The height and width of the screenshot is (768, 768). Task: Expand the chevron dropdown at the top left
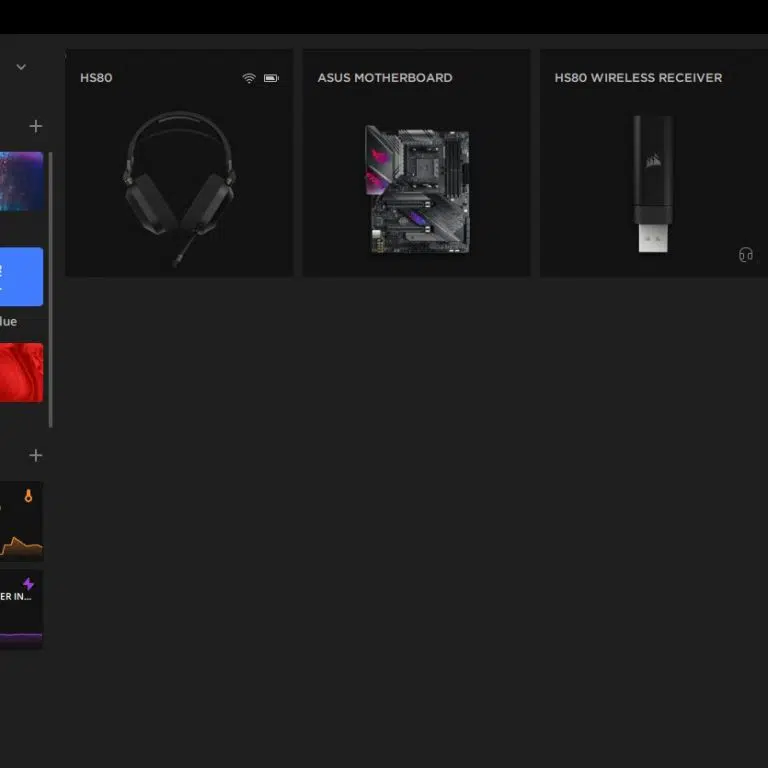[21, 67]
